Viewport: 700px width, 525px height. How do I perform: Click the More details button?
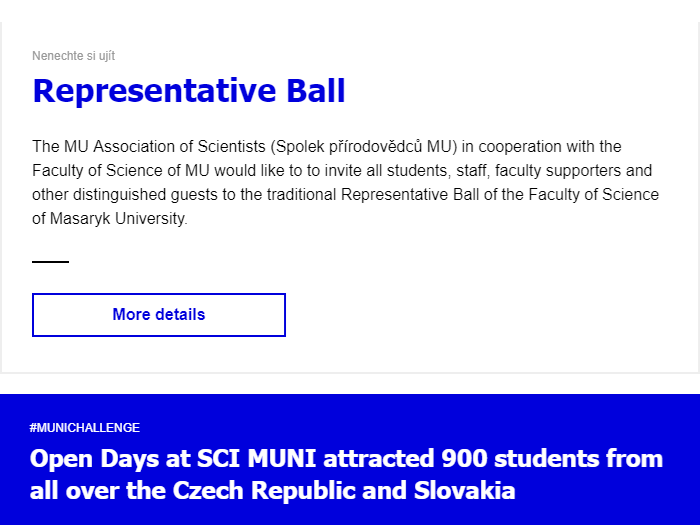point(159,315)
